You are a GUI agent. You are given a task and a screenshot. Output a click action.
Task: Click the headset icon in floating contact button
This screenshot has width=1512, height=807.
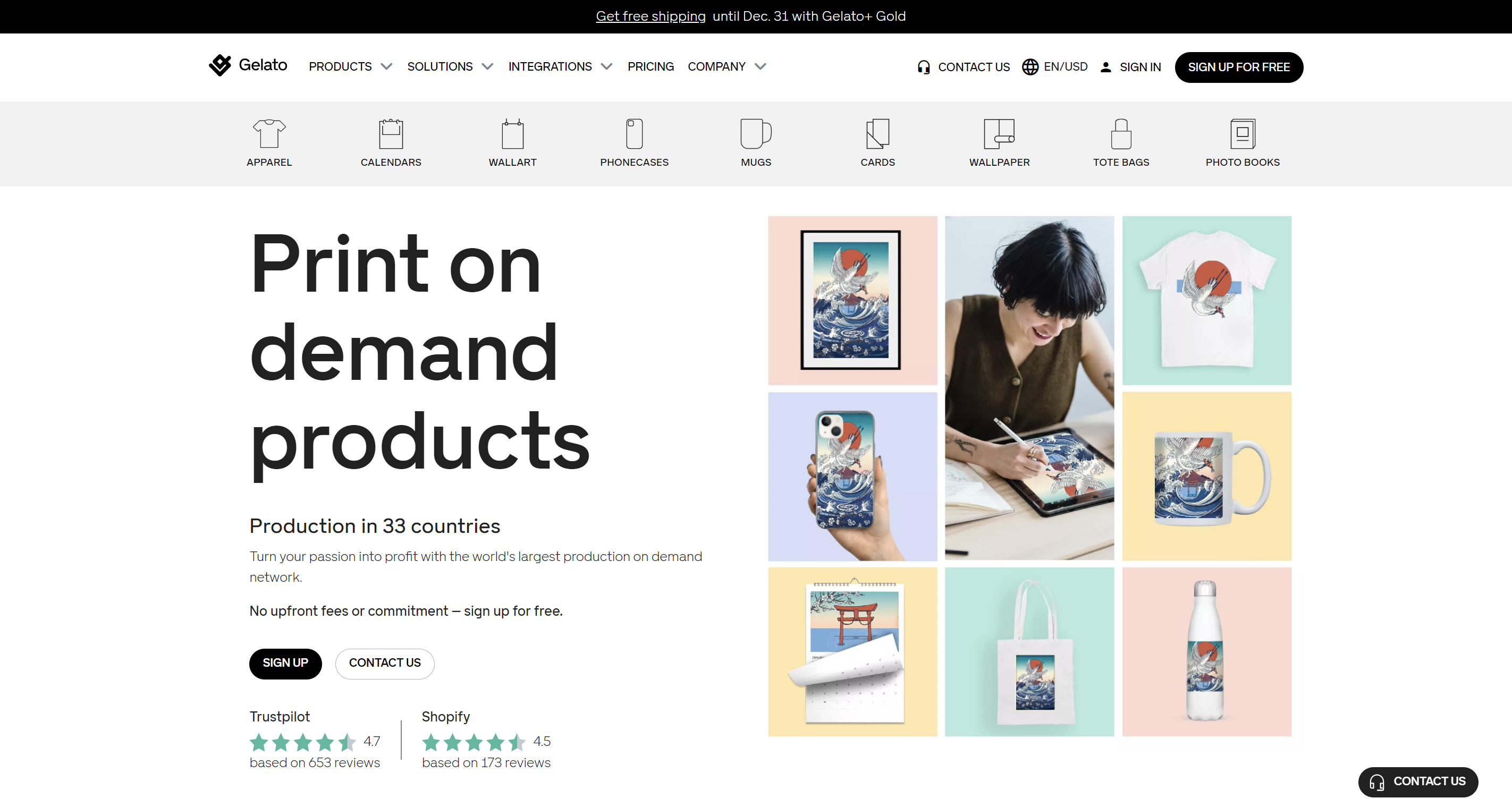click(x=1376, y=781)
